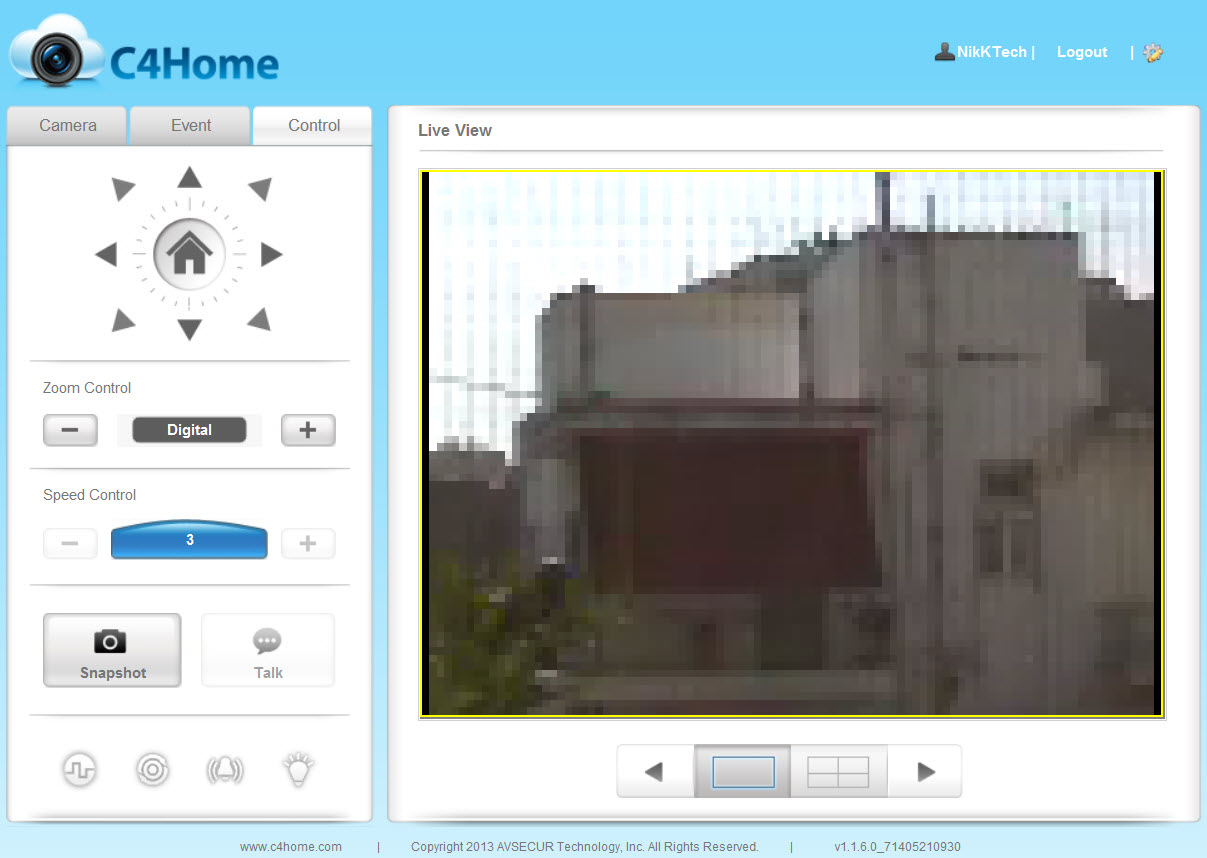Screen dimensions: 1207x858
Task: Pan camera right with the right arrow
Action: [271, 255]
